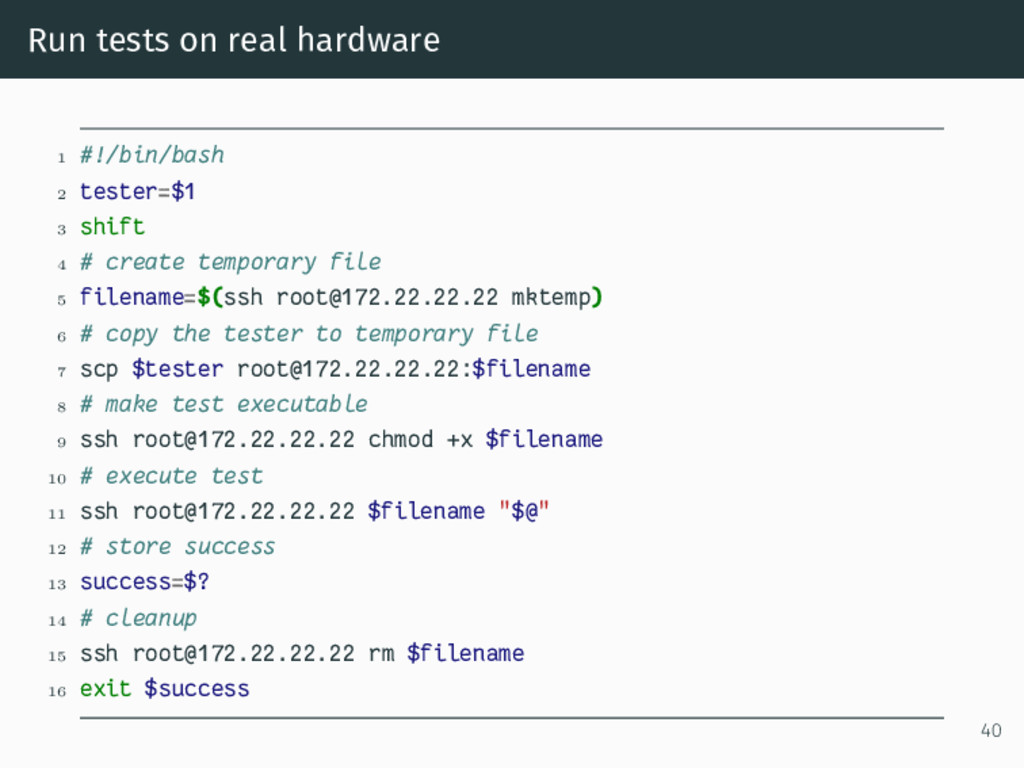Click the 'rm $filename' command line
The image size is (1024, 768).
click(302, 653)
